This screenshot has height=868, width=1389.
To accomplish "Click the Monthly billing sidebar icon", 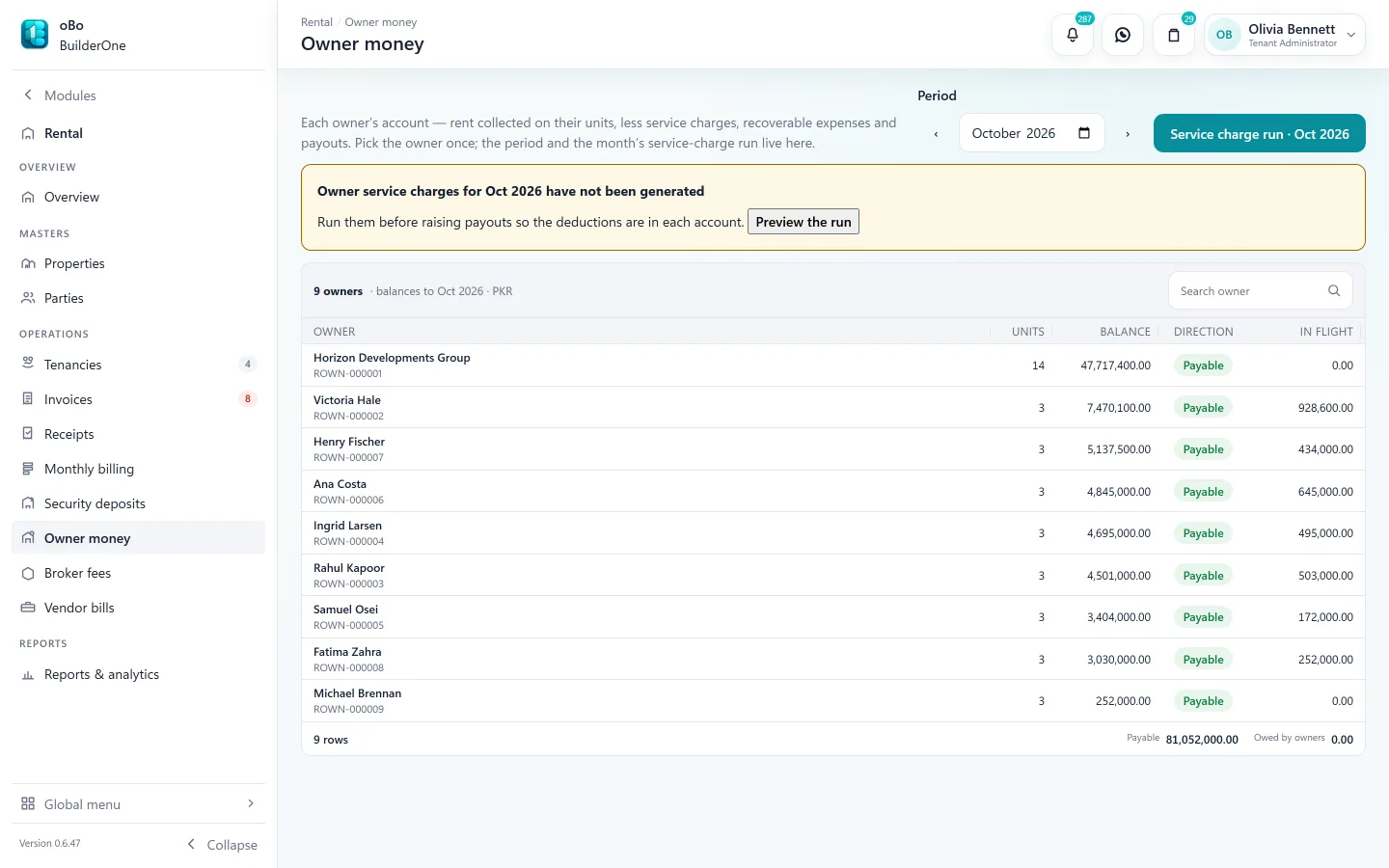I will (x=28, y=468).
